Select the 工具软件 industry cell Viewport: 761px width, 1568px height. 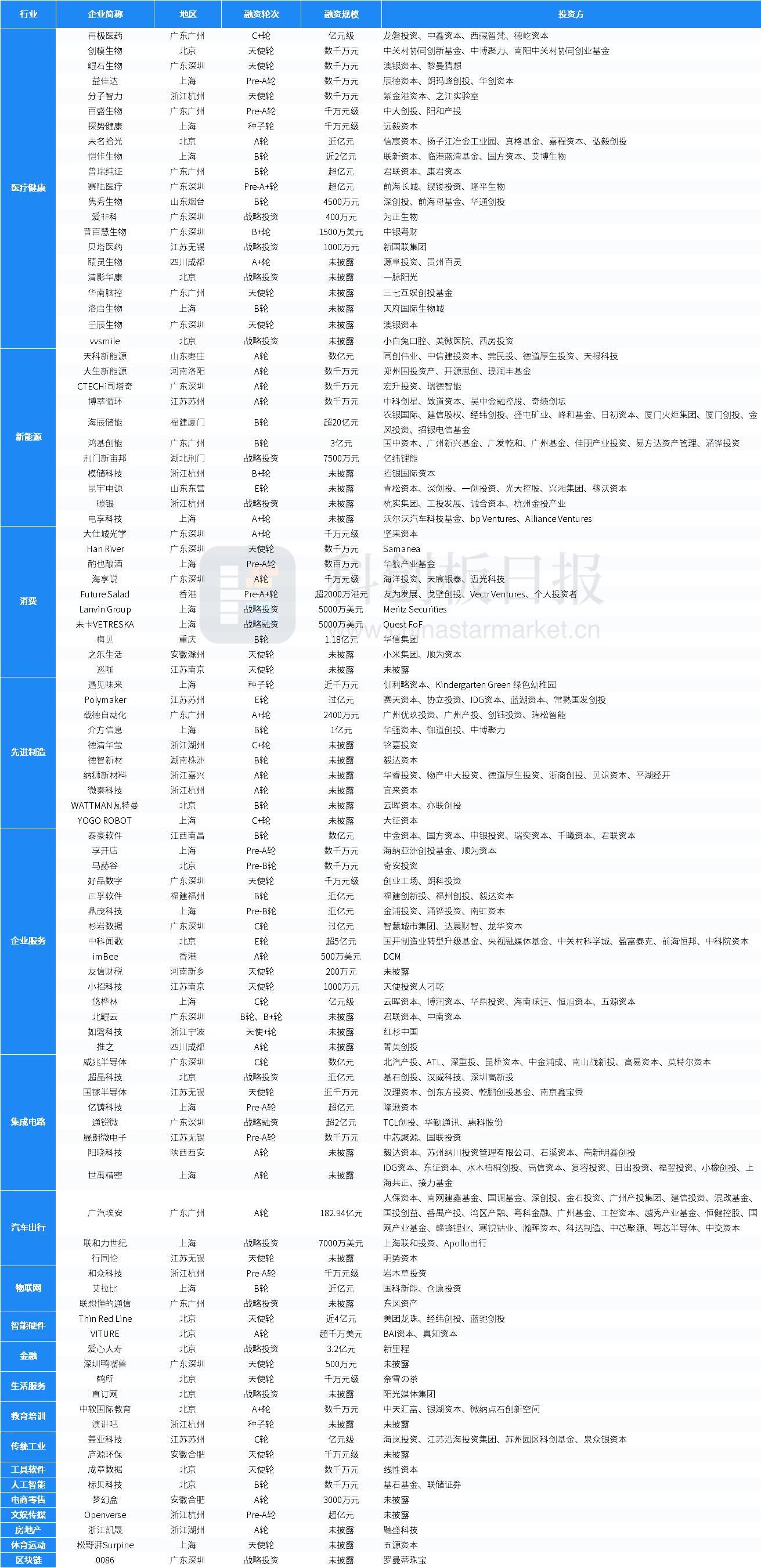tap(28, 1469)
